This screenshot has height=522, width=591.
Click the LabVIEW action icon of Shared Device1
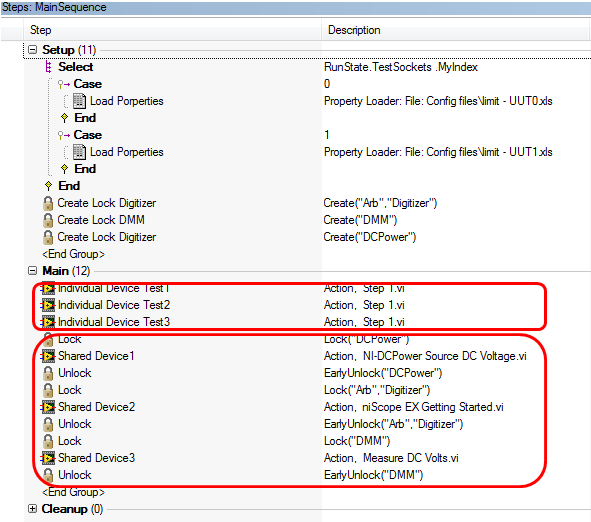(x=48, y=356)
